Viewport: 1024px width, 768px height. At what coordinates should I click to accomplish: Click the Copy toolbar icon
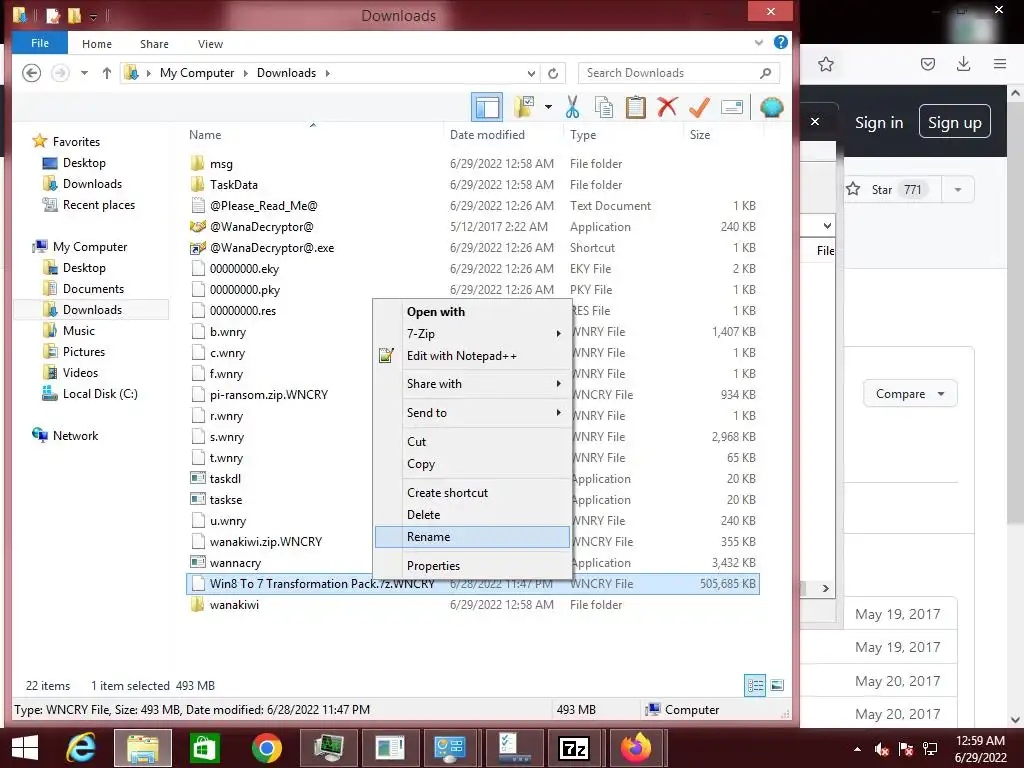click(x=604, y=107)
